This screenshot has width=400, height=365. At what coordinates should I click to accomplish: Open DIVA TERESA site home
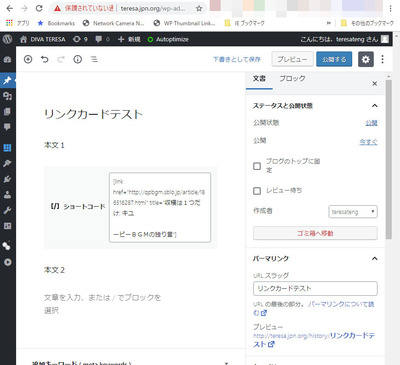pos(42,39)
